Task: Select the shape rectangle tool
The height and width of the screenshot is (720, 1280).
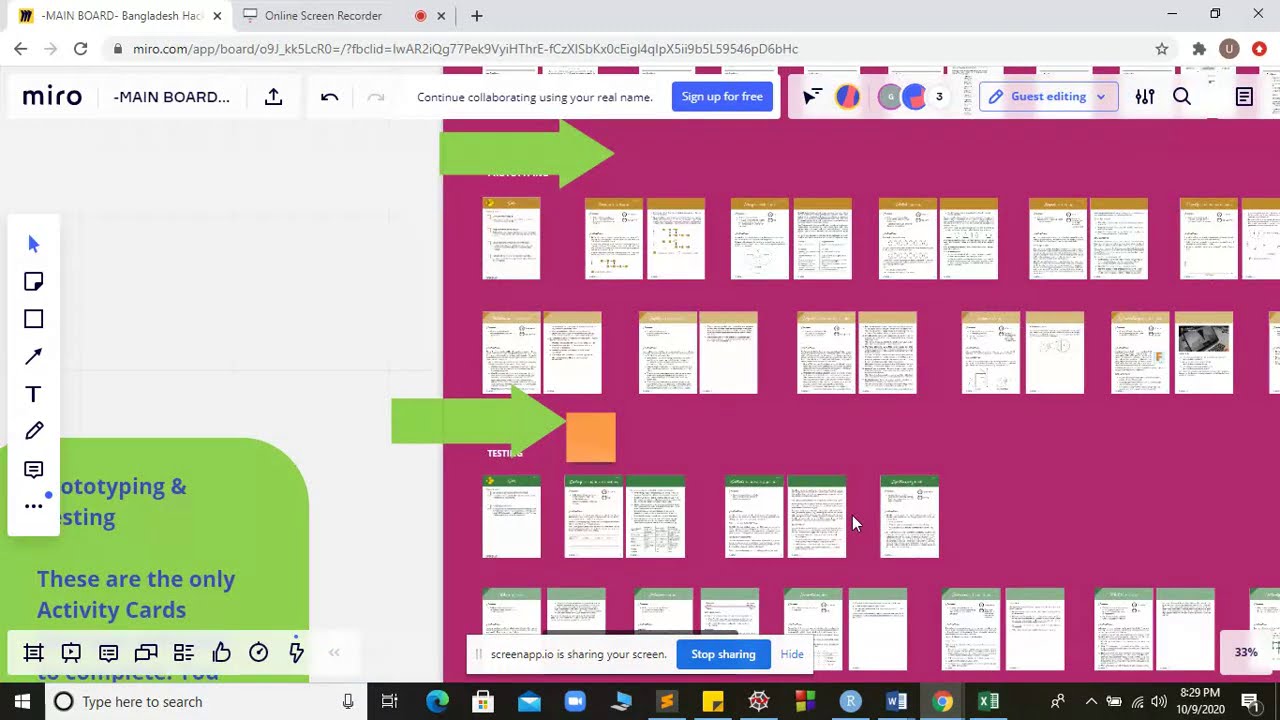Action: [33, 319]
